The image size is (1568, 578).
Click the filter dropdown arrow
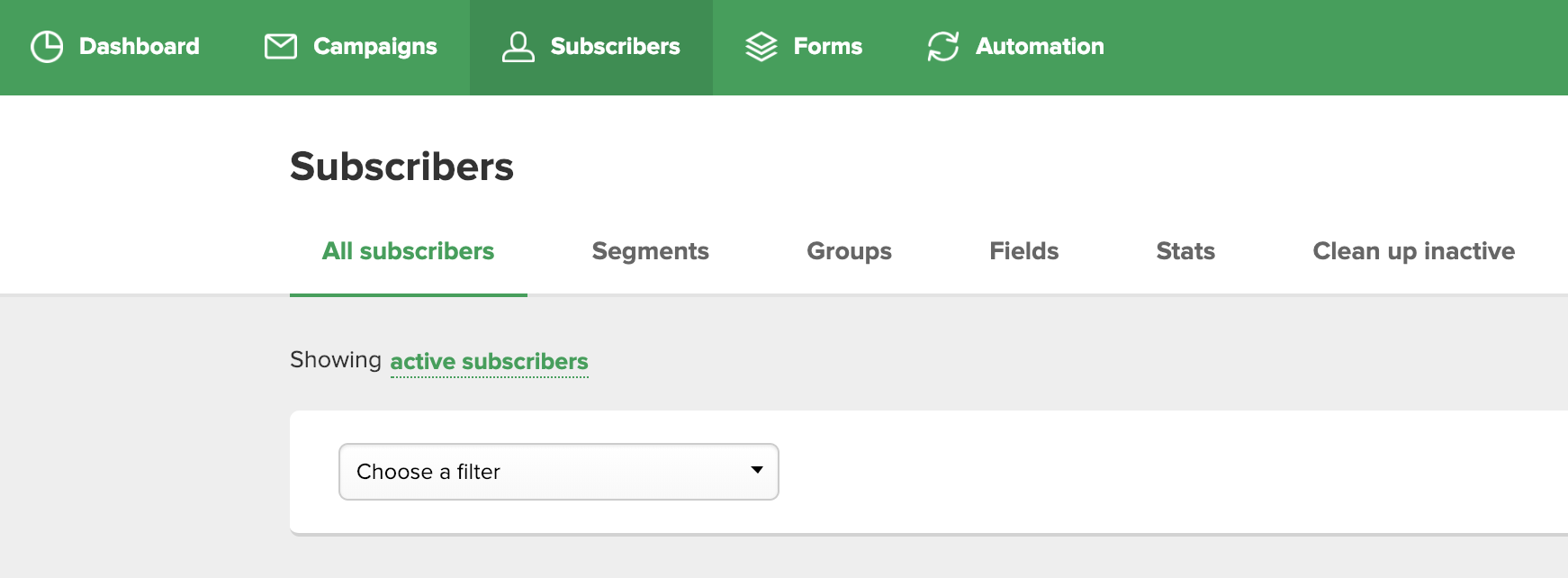click(x=757, y=470)
